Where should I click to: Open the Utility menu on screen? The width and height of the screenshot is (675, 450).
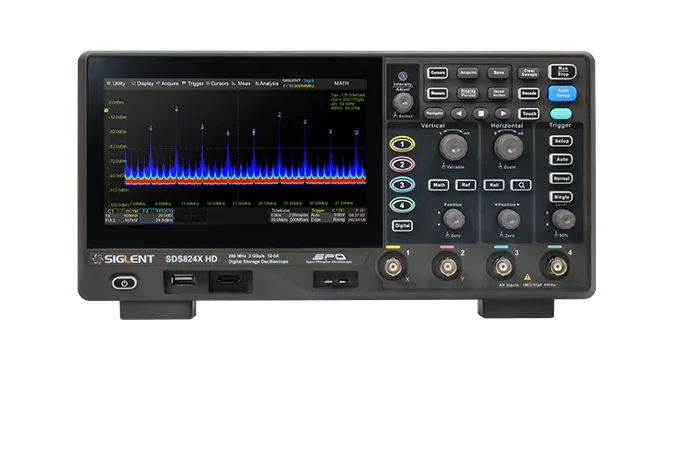click(116, 84)
